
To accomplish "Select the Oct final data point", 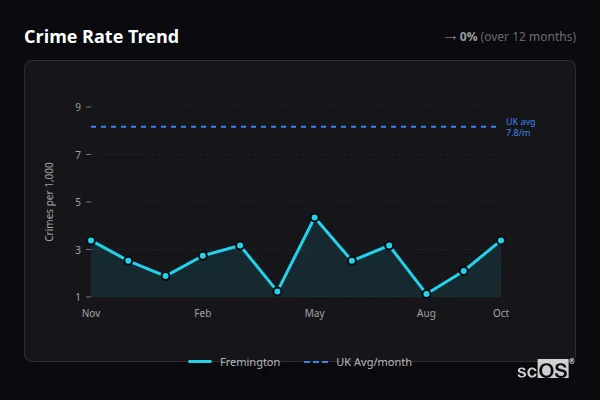I will (x=501, y=240).
